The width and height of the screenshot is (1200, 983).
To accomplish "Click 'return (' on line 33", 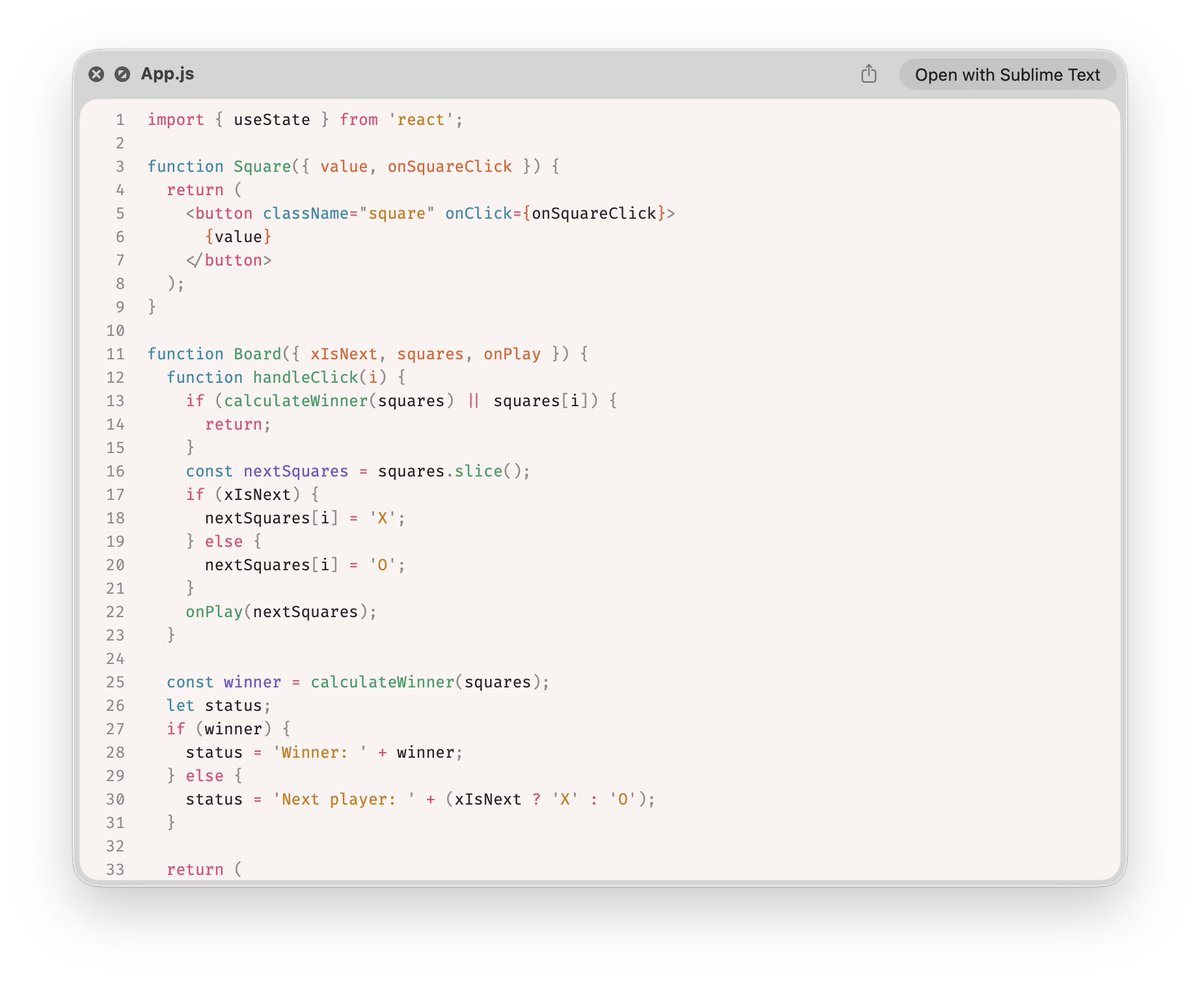I will (205, 869).
